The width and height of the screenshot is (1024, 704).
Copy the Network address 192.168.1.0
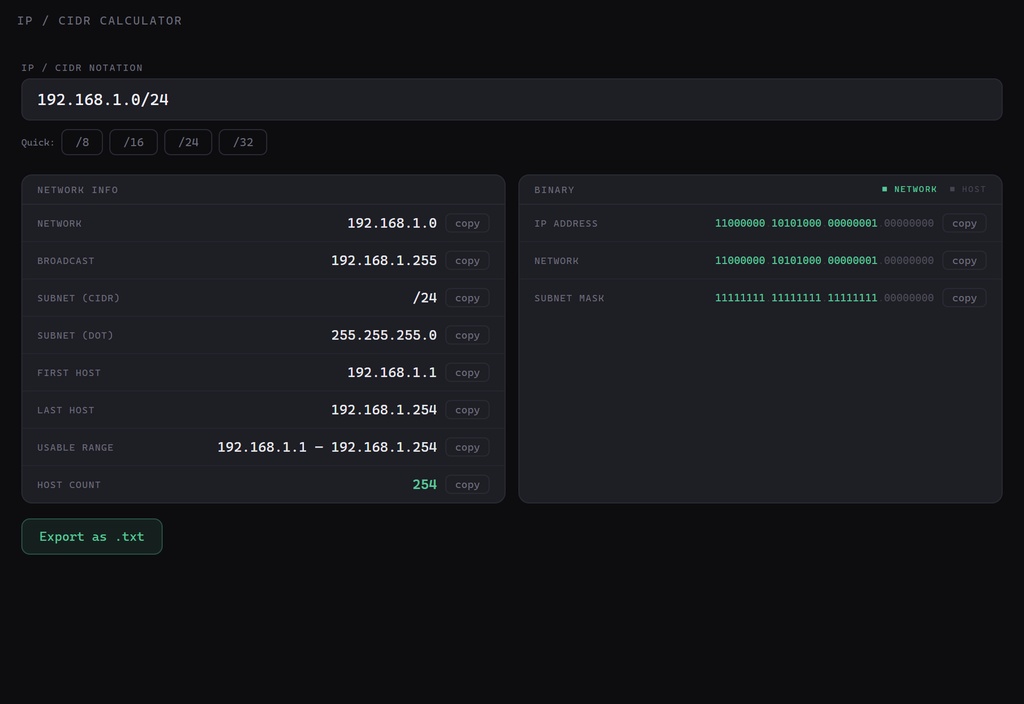(467, 223)
